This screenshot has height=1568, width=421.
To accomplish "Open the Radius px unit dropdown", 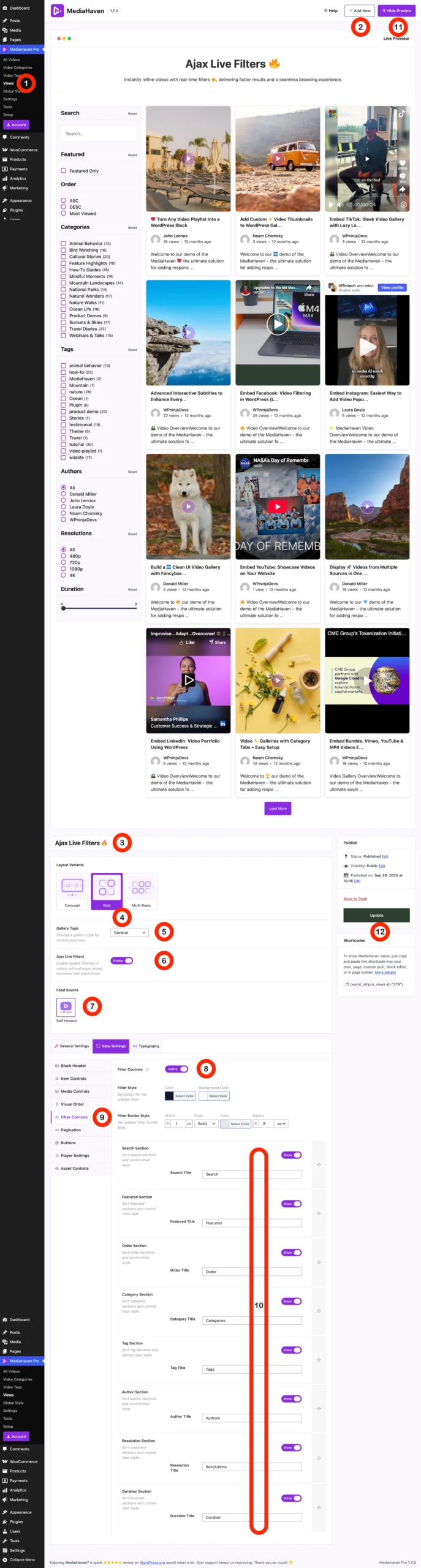I will [x=281, y=1123].
